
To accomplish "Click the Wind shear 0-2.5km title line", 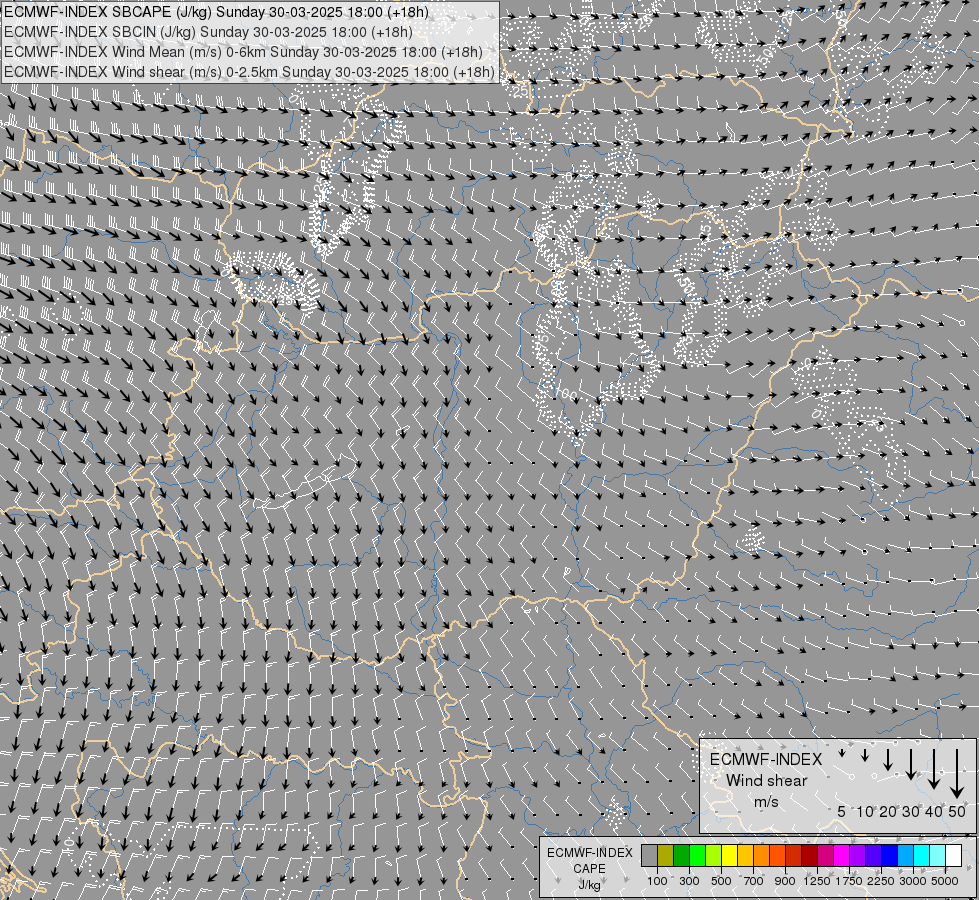I will (x=249, y=72).
